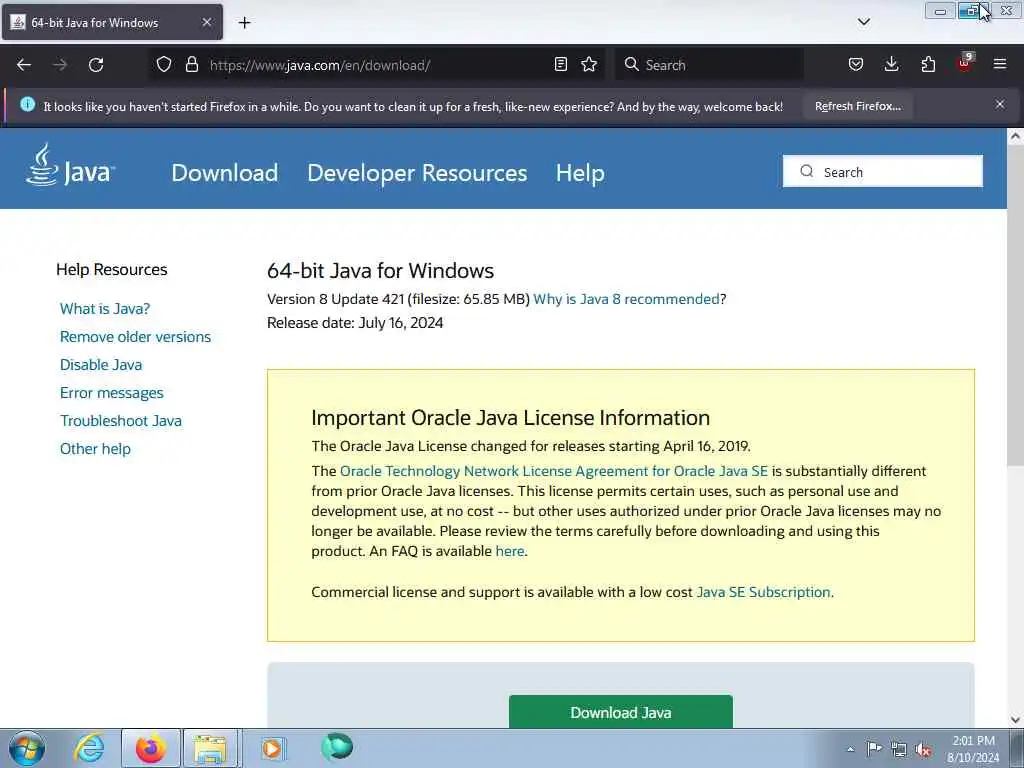Image resolution: width=1024 pixels, height=768 pixels.
Task: Open Oracle Technology Network License Agreement link
Action: pyautogui.click(x=554, y=472)
